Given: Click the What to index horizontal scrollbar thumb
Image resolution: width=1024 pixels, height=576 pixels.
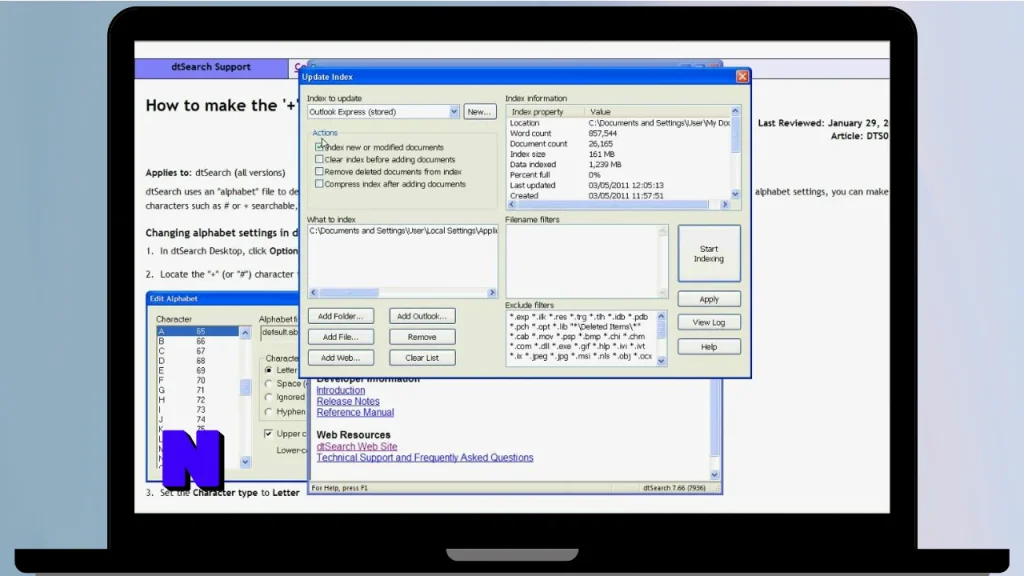Looking at the screenshot, I should pos(349,293).
